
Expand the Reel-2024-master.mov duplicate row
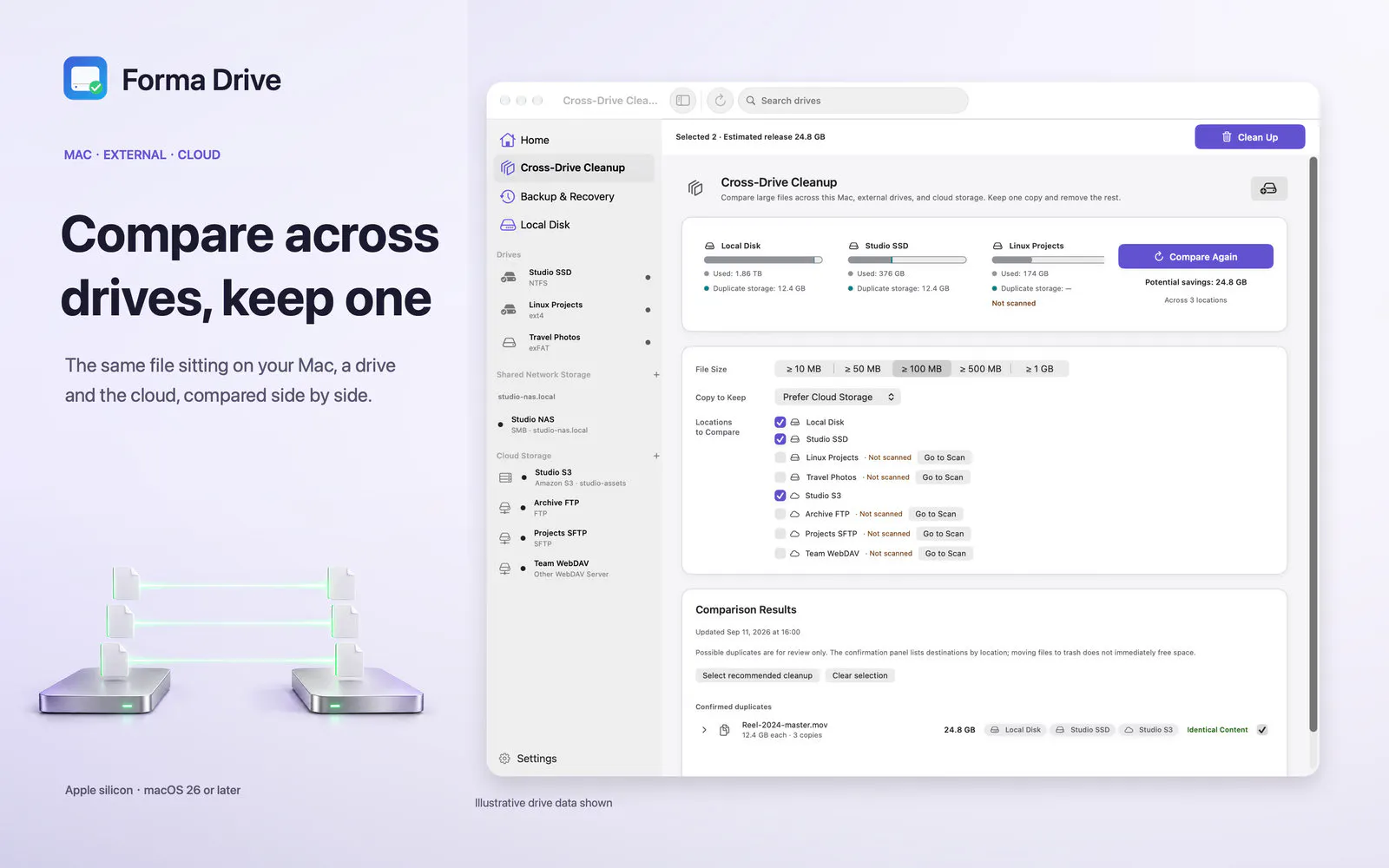coord(704,730)
